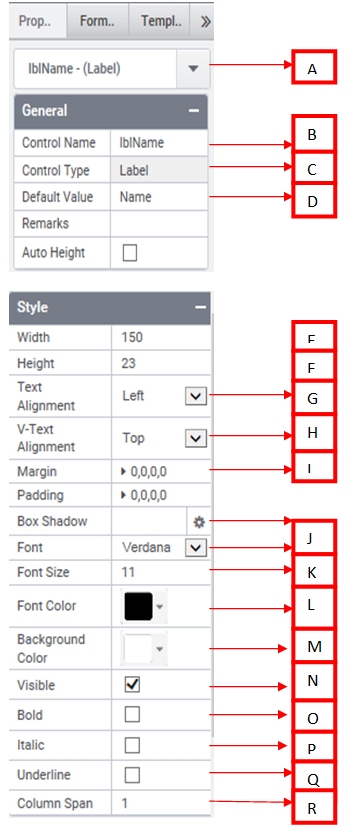Open the Text Alignment dropdown

(196, 396)
